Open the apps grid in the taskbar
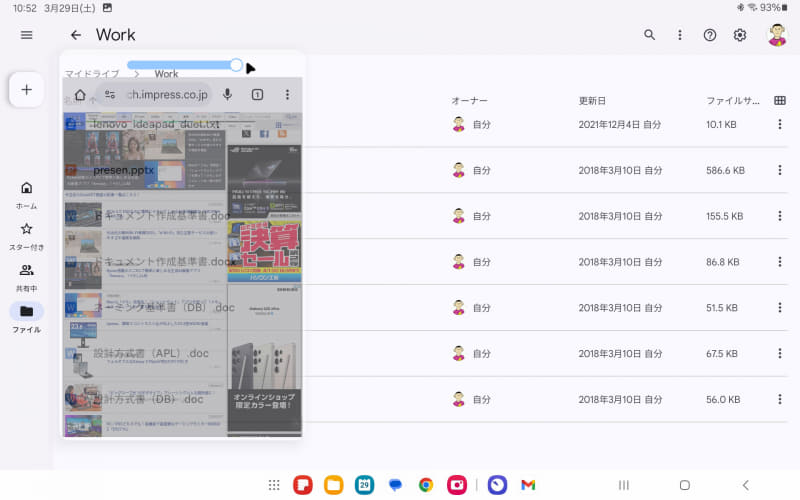This screenshot has height=500, width=800. coord(274,485)
